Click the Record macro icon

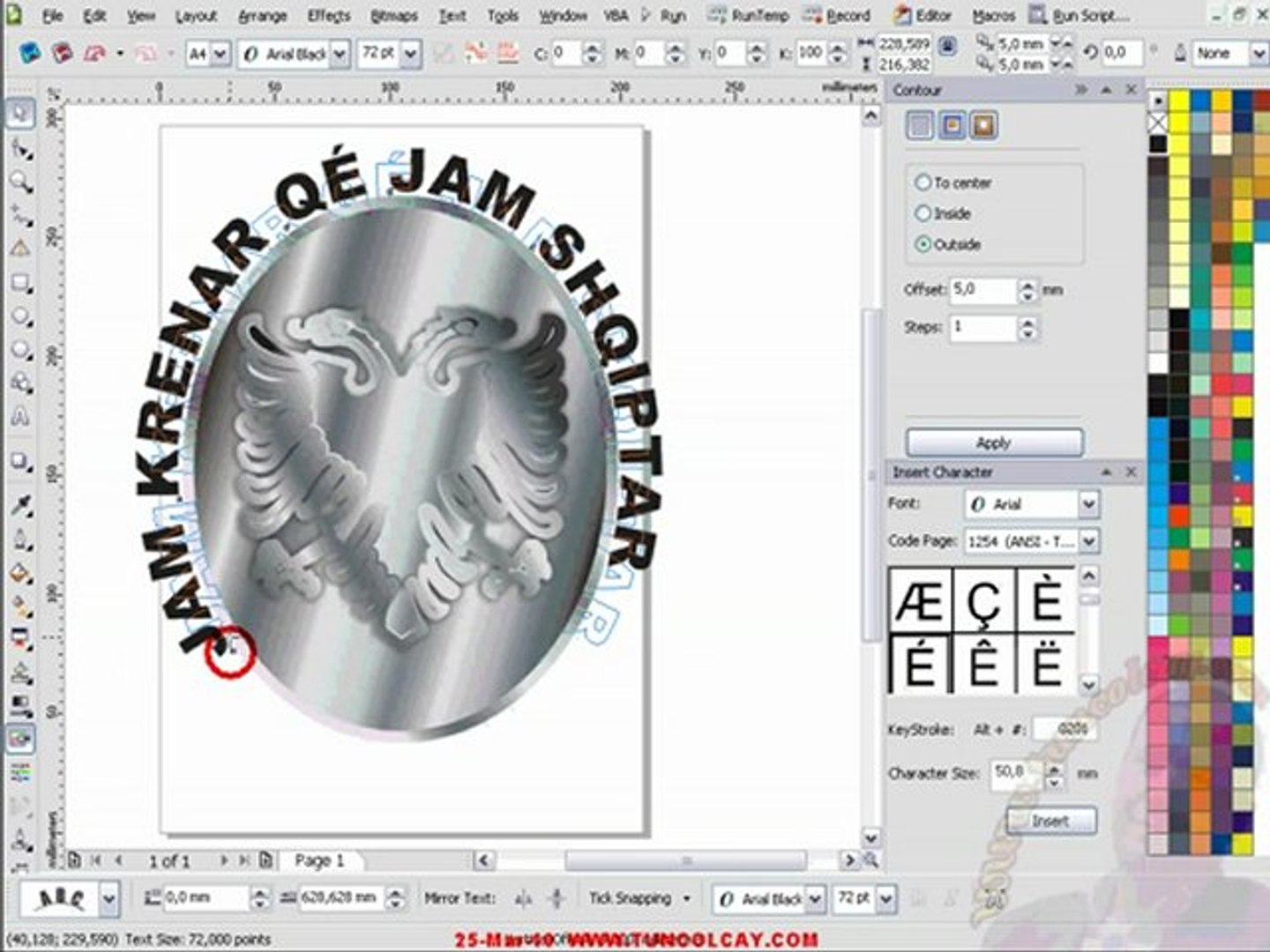[813, 15]
